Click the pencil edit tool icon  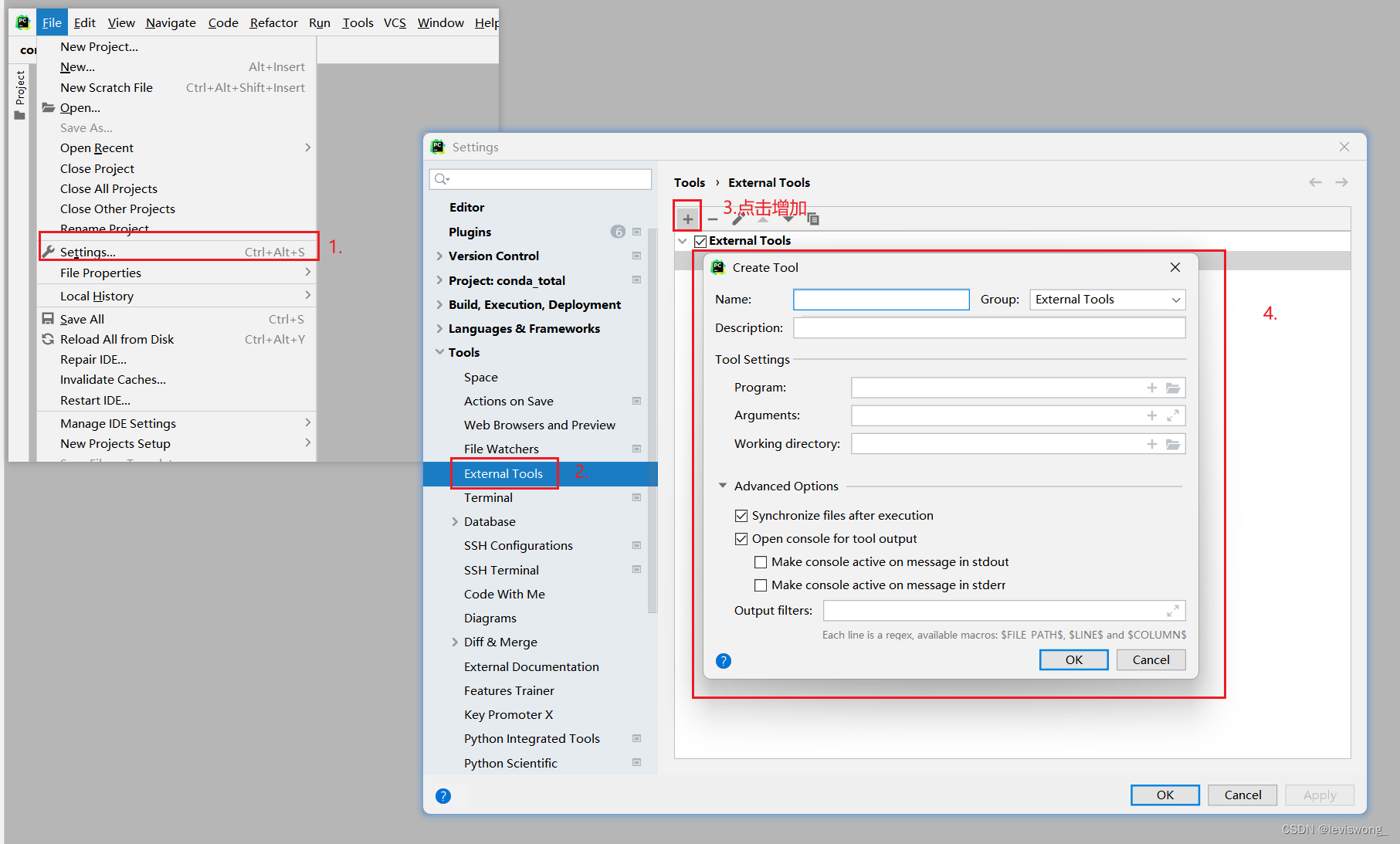[x=737, y=219]
